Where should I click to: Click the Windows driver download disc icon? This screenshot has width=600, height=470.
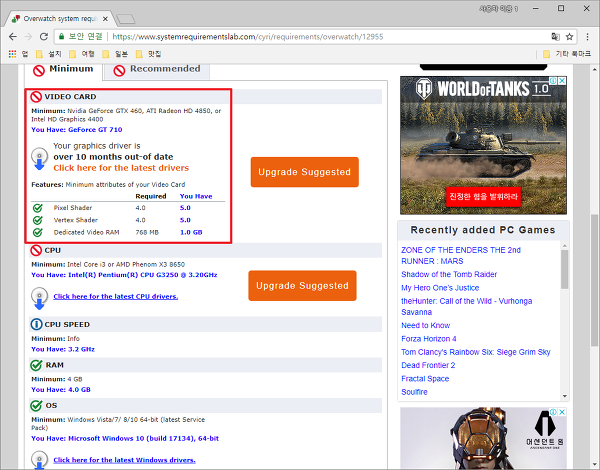coord(39,460)
